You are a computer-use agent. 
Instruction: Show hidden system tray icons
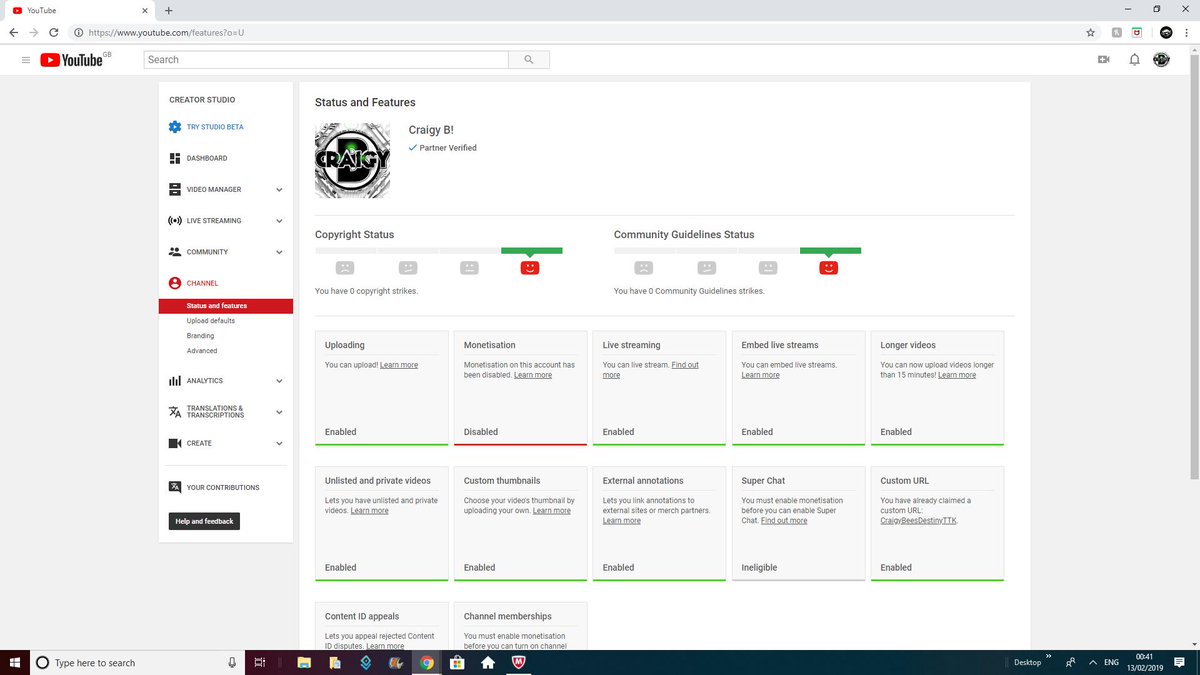1092,662
